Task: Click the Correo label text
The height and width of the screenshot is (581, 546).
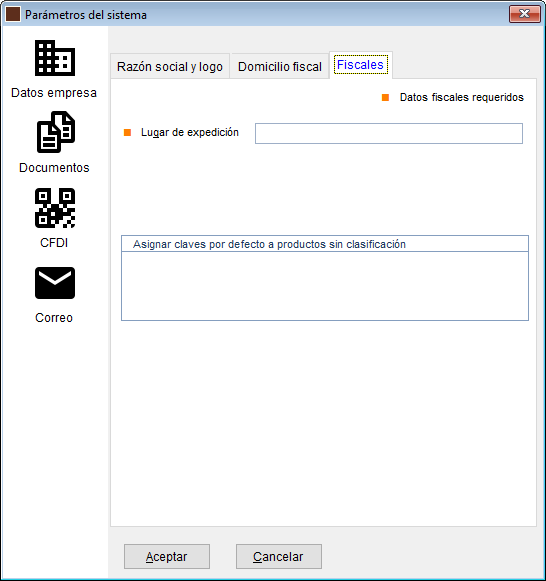Action: 54,318
